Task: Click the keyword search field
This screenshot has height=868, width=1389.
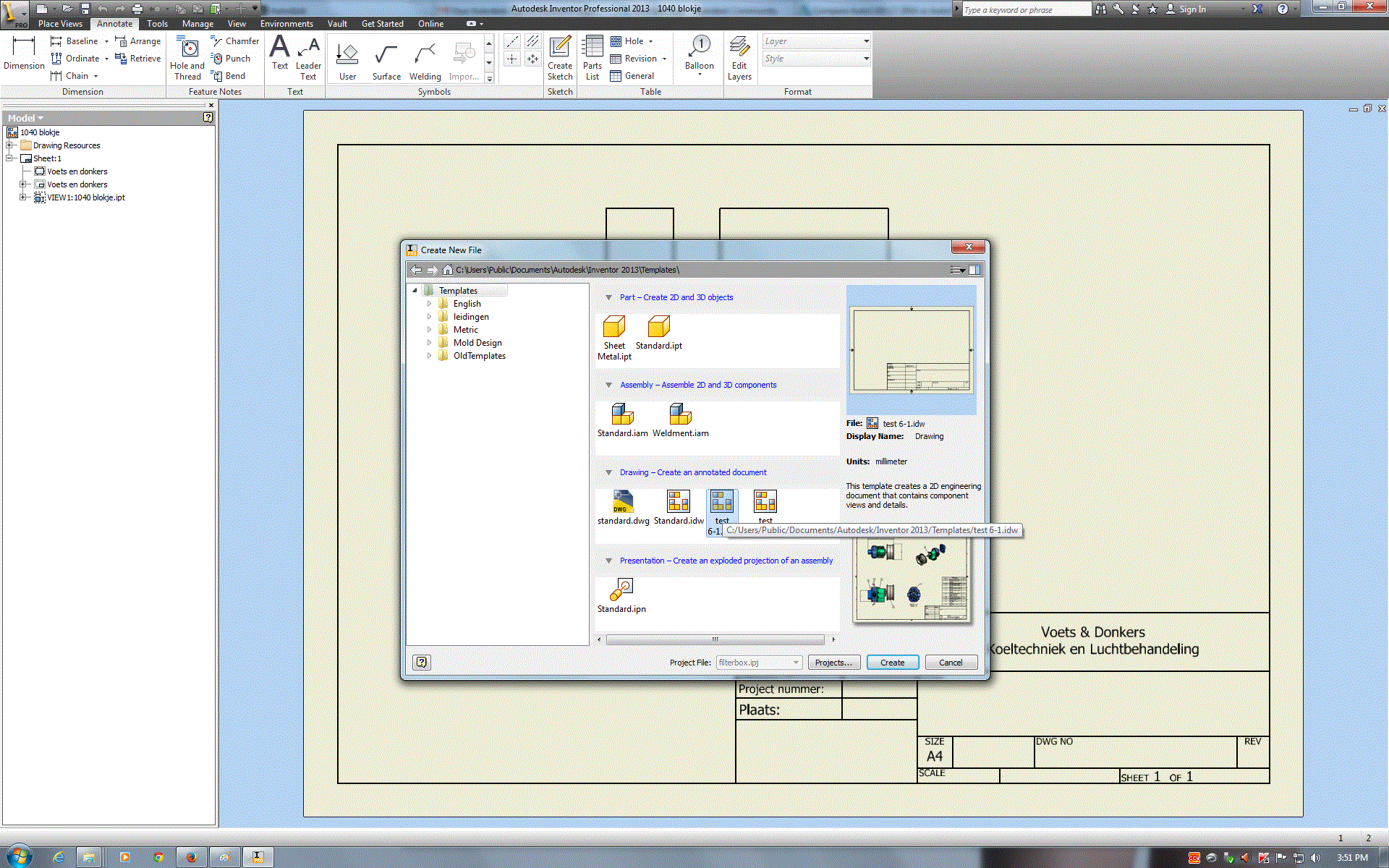Action: 1026,9
